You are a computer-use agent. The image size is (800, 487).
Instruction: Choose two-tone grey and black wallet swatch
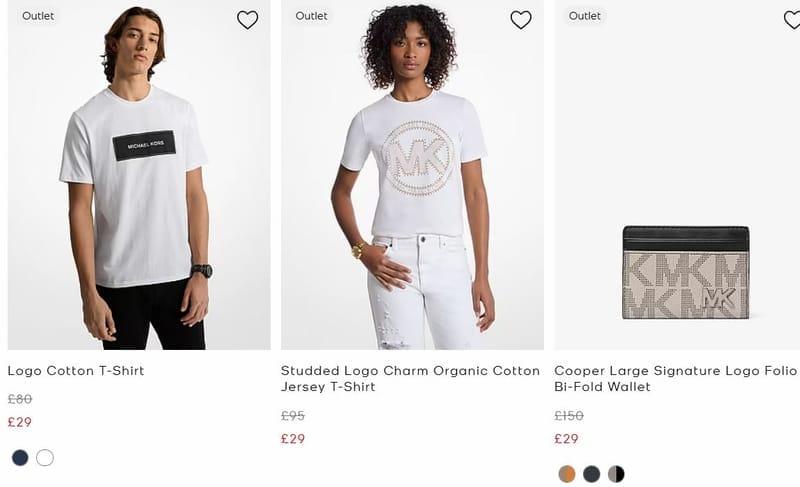tap(616, 474)
